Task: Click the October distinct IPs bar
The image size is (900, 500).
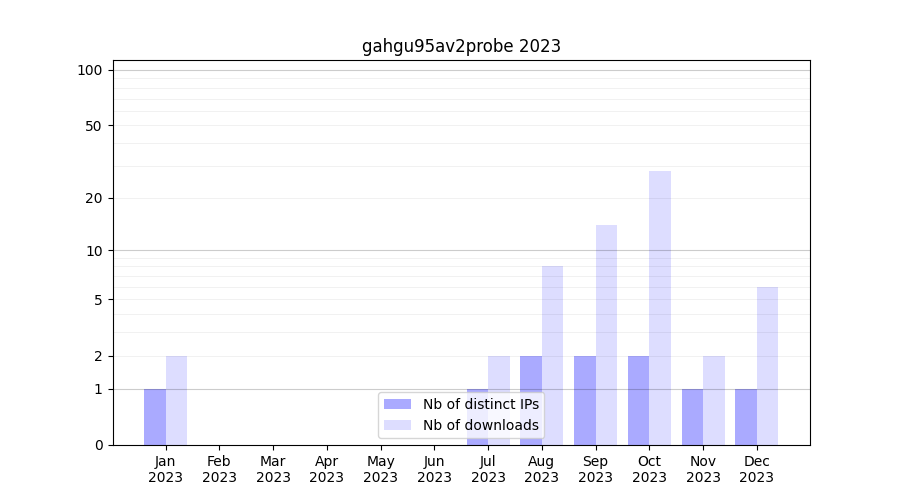Action: point(638,400)
